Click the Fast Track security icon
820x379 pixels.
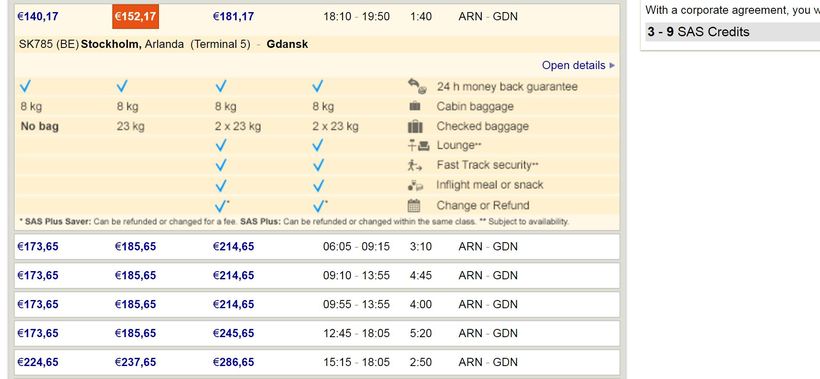pyautogui.click(x=415, y=166)
